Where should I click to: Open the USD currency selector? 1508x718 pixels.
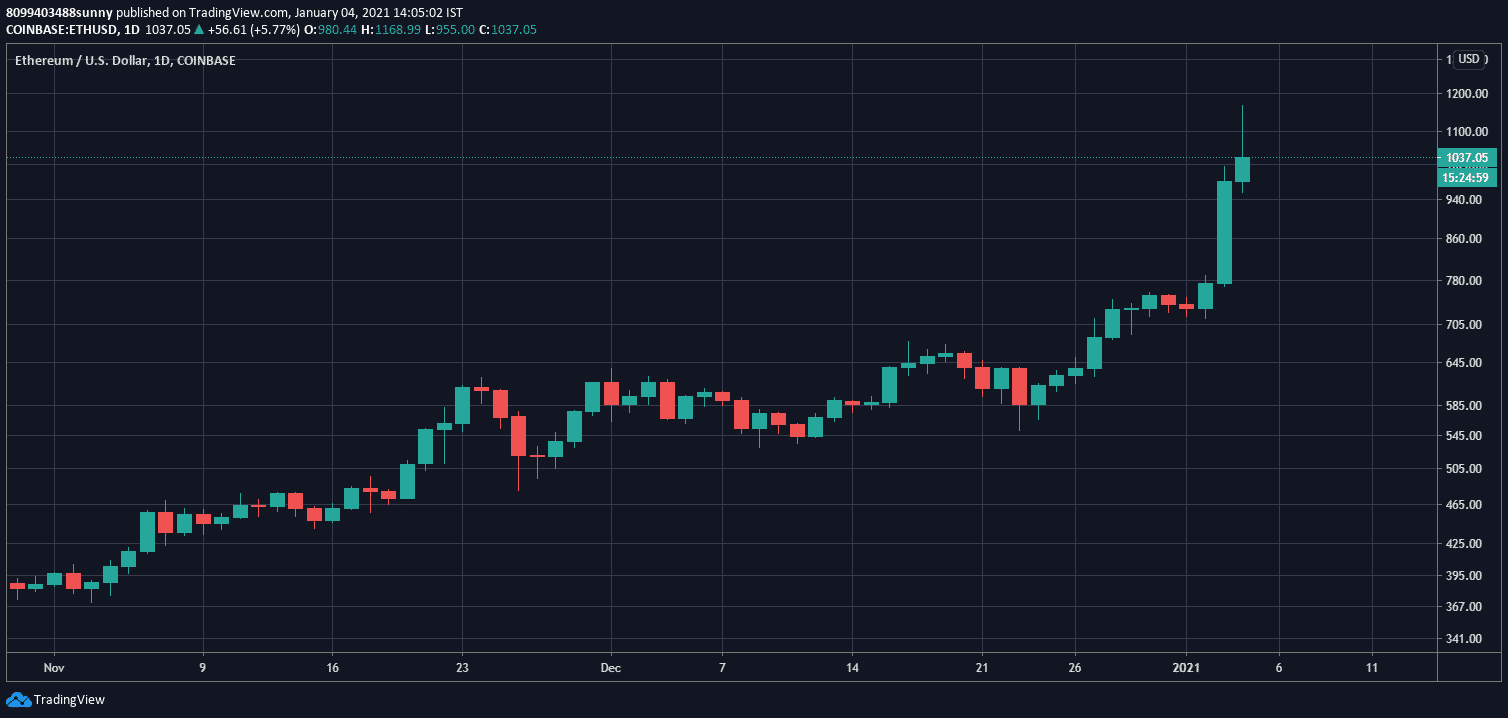click(1468, 59)
